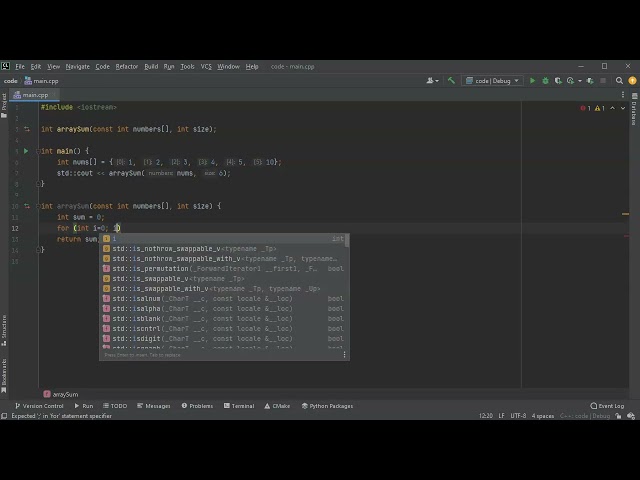
Task: Open the VCS menu
Action: 206,67
